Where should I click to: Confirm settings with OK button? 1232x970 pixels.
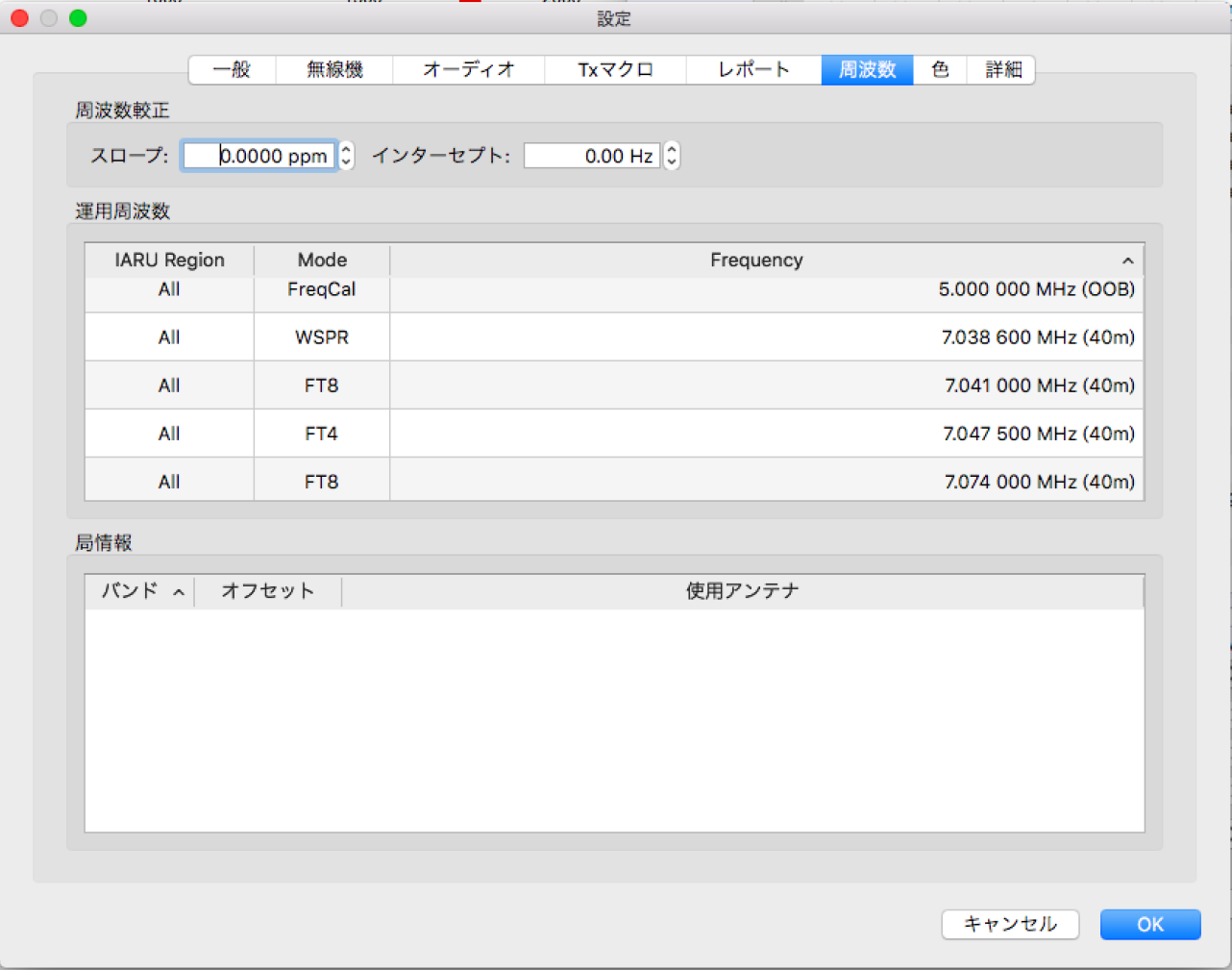point(1150,924)
